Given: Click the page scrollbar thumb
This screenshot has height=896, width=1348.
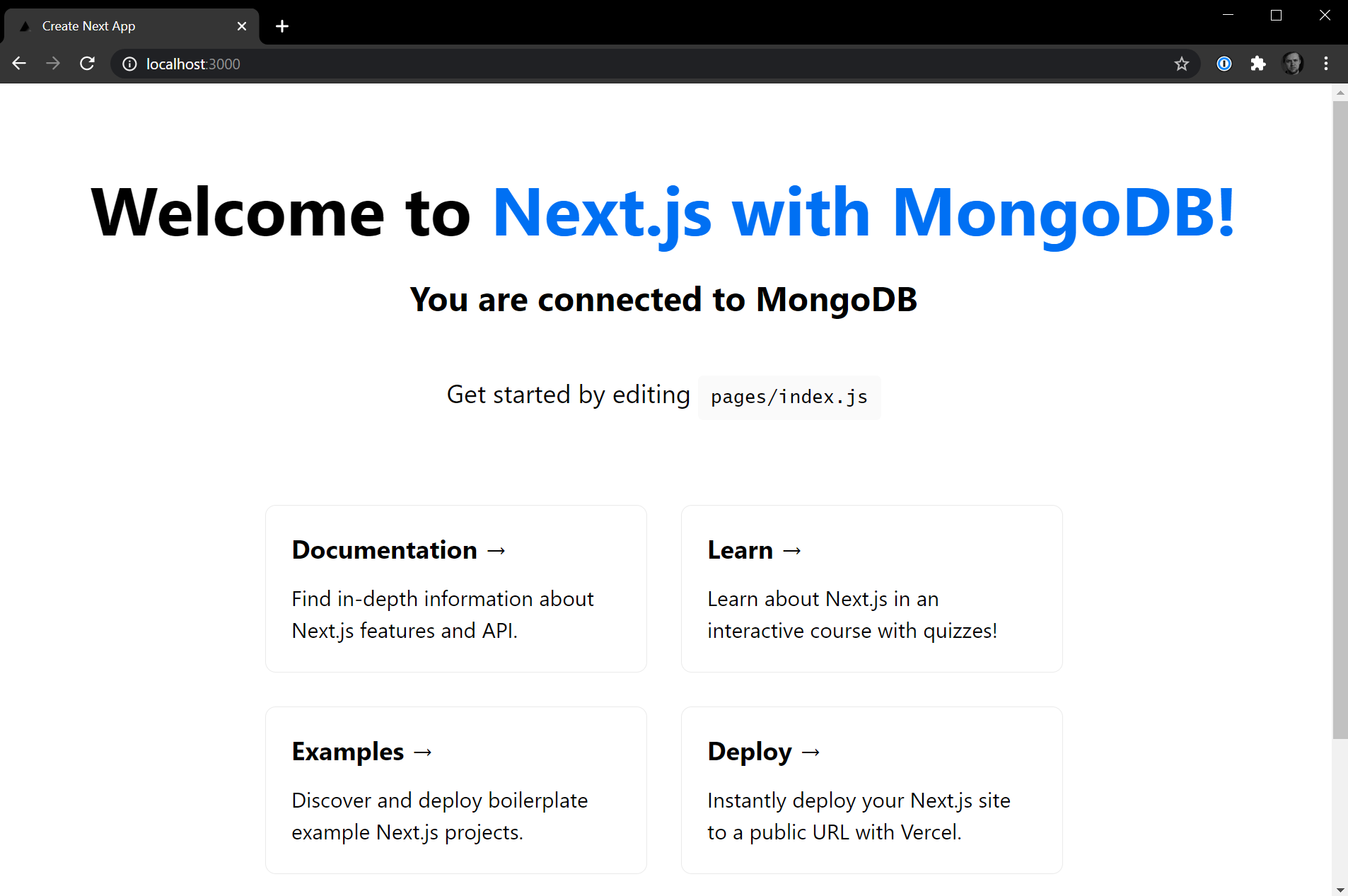Looking at the screenshot, I should [1340, 420].
